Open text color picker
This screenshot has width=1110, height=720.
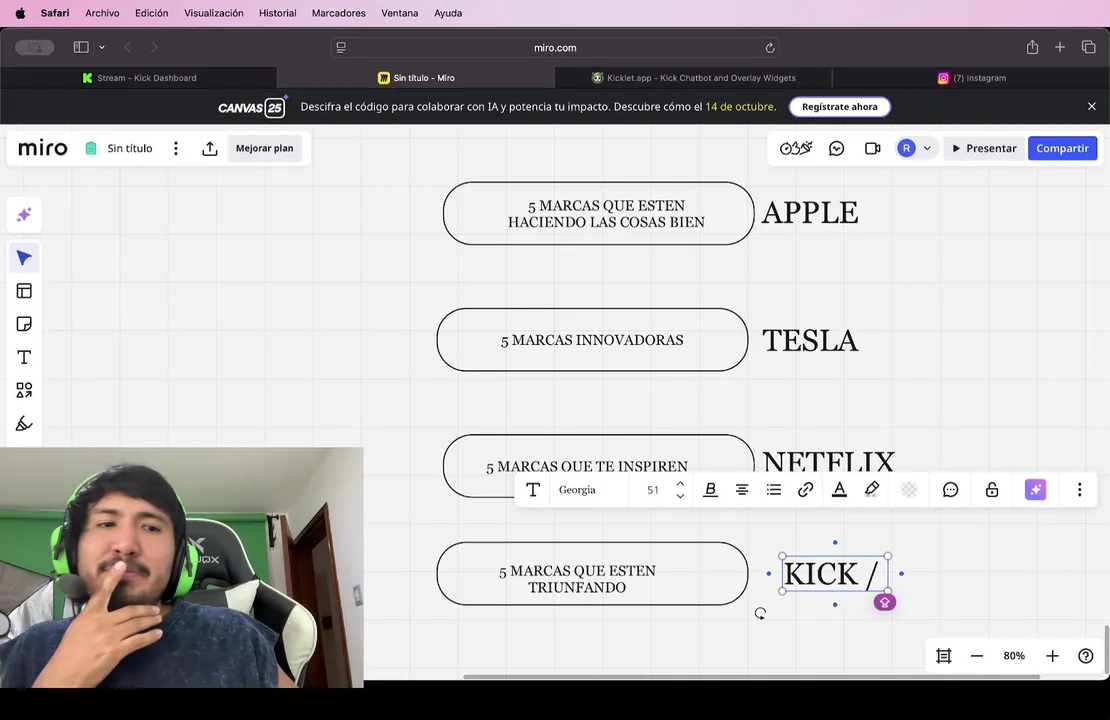pos(839,490)
